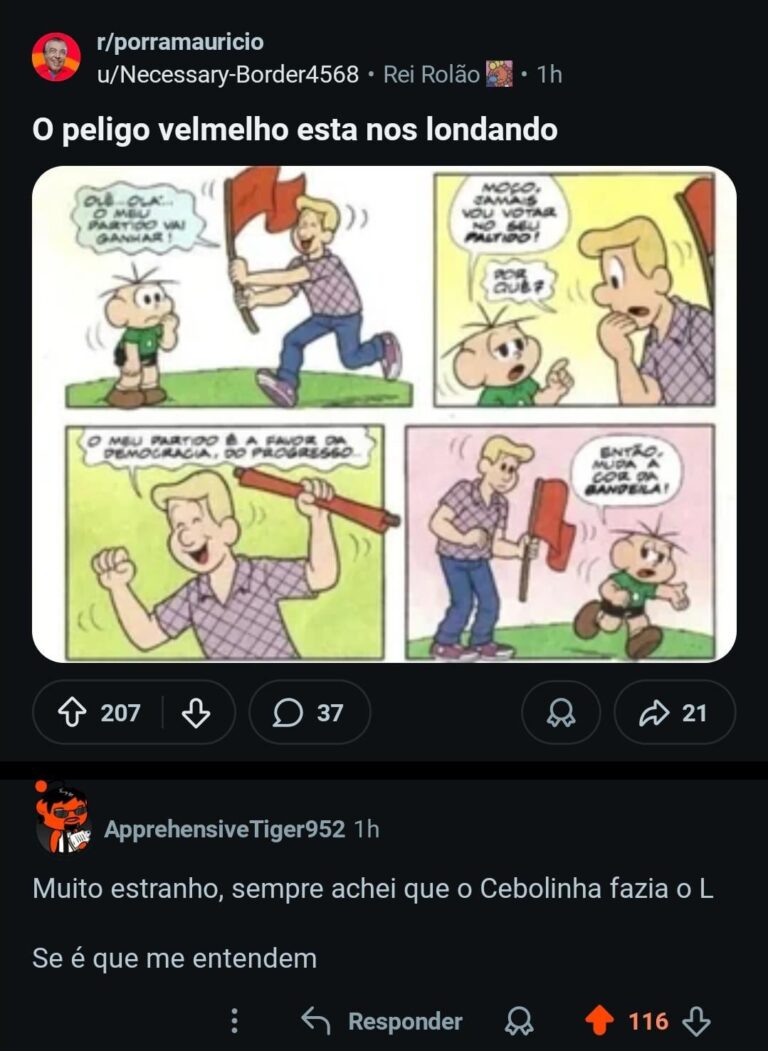Tap the reply arrow icon on comment
The height and width of the screenshot is (1051, 768).
click(316, 1021)
